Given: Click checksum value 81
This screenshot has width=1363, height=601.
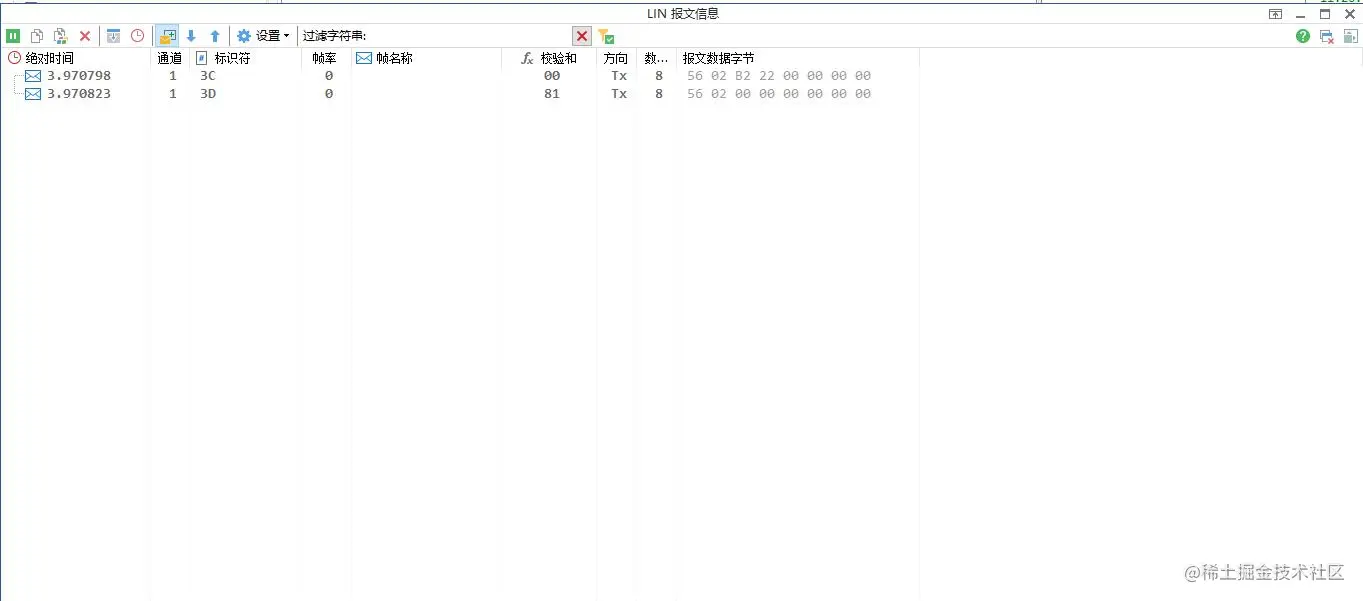Looking at the screenshot, I should pos(552,94).
